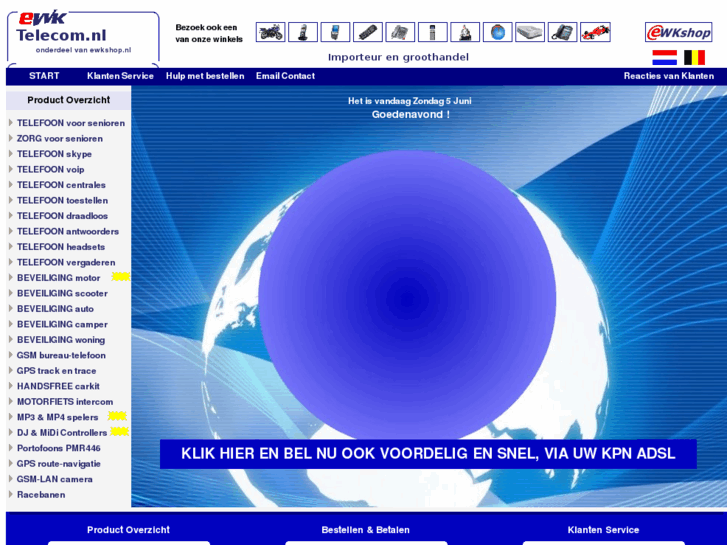Open the dark office phone shop icon
This screenshot has height=545, width=727.
point(562,32)
